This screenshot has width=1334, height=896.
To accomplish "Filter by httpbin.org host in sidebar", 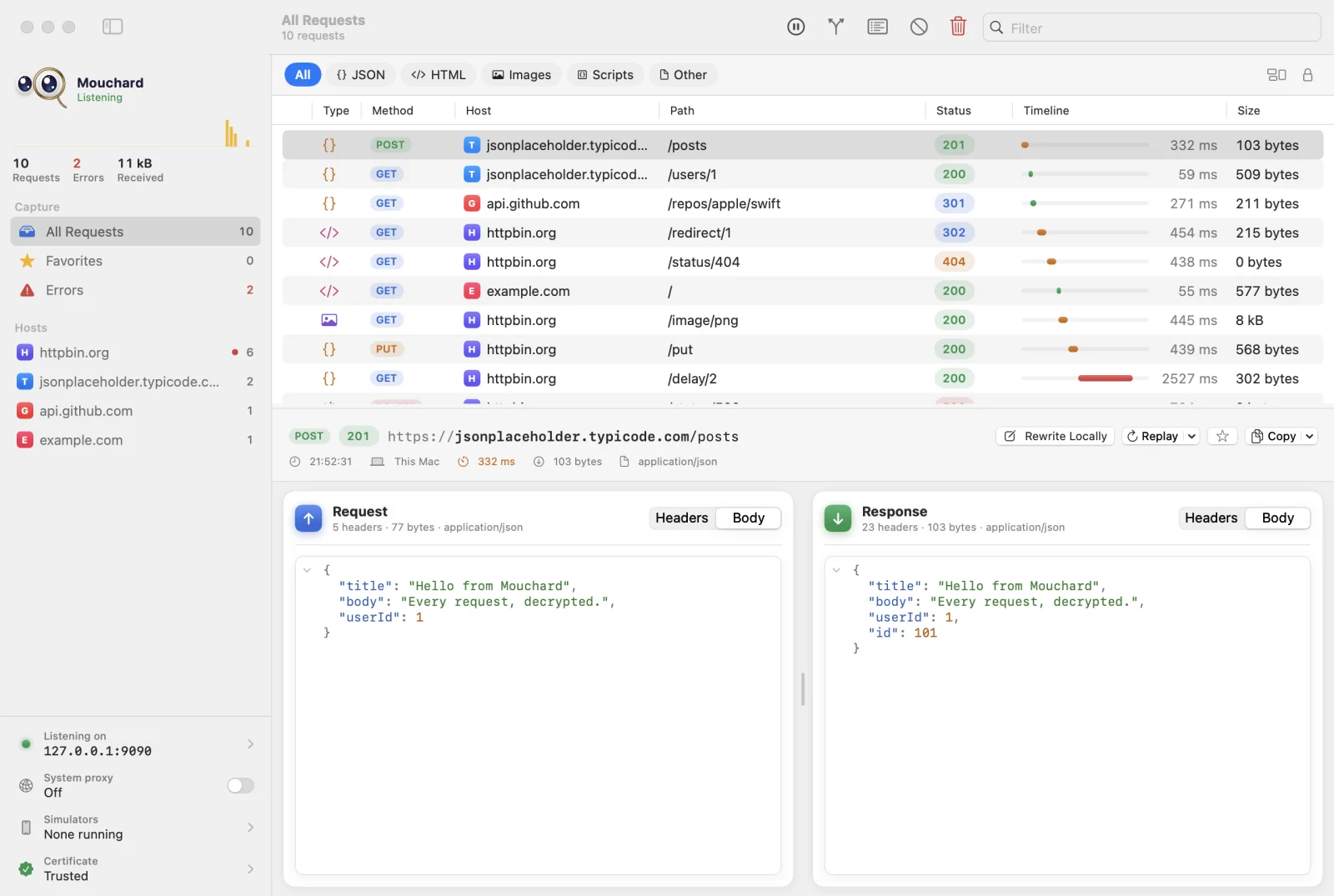I will pyautogui.click(x=135, y=353).
